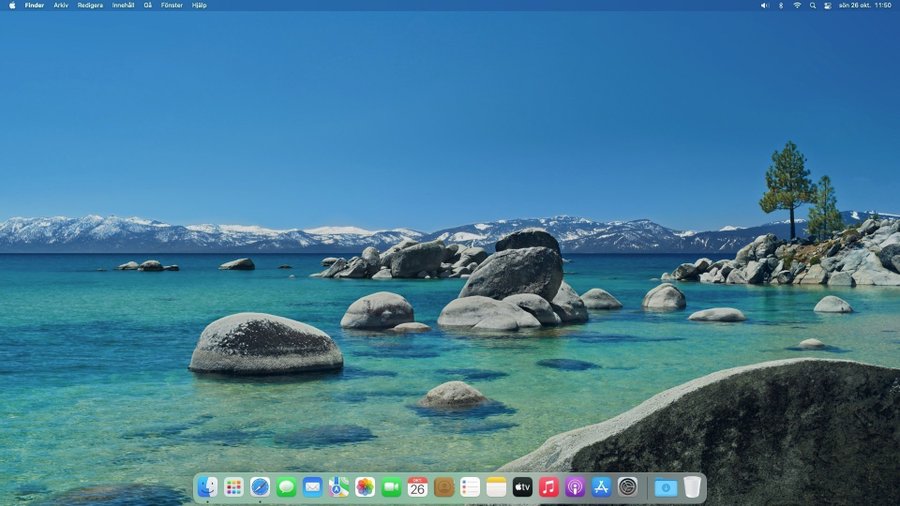Launch FaceTime from the Dock
This screenshot has height=506, width=900.
(x=391, y=487)
